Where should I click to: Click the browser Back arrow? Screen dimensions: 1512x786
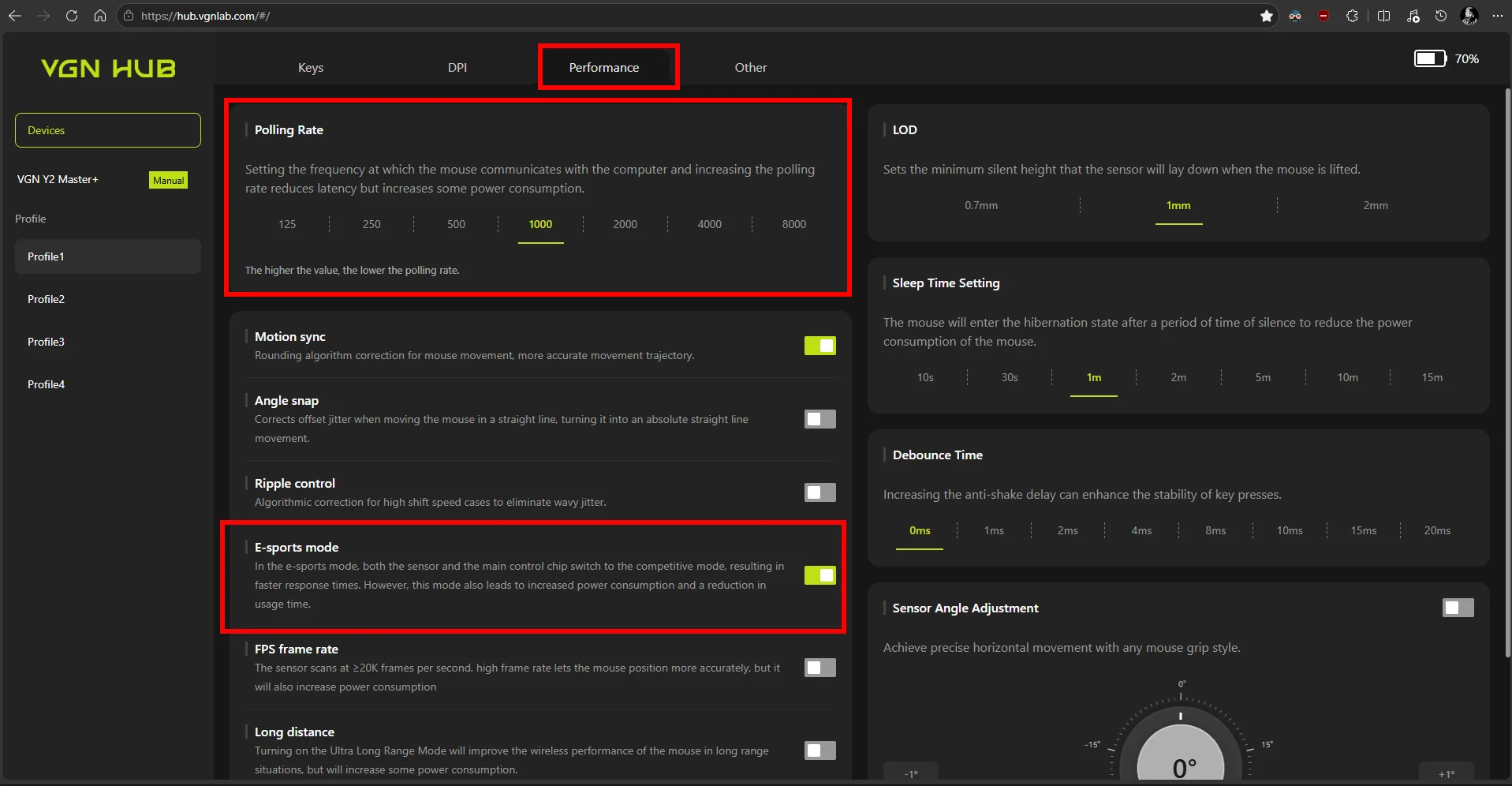pyautogui.click(x=14, y=16)
